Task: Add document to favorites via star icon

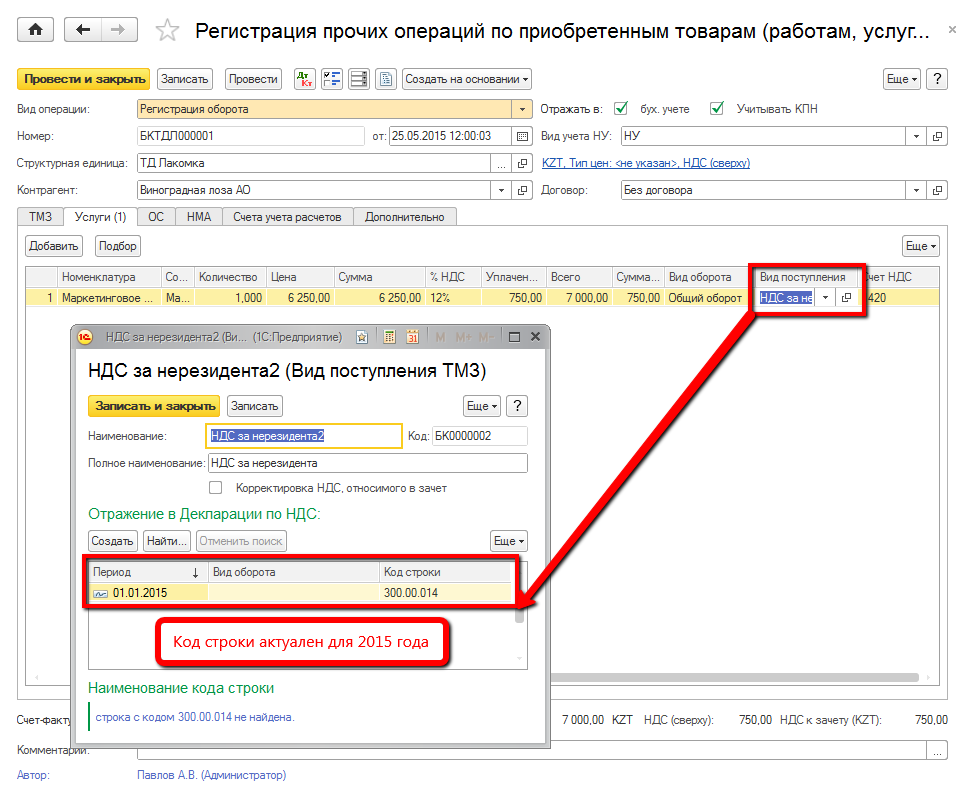Action: (167, 31)
